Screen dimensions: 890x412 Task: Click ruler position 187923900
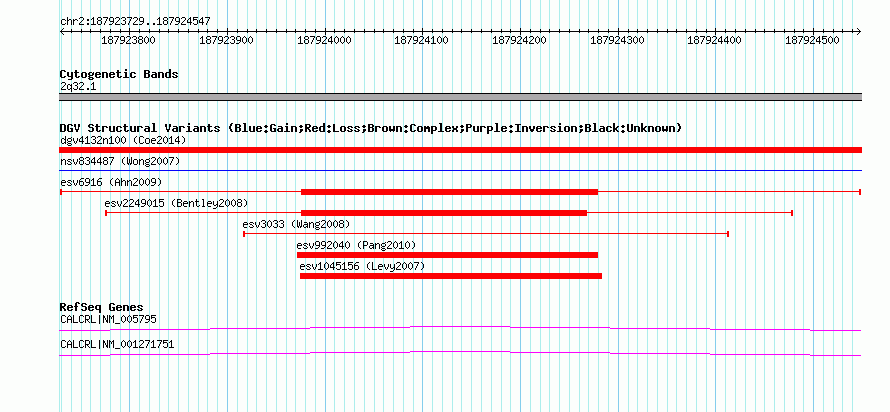click(x=226, y=40)
